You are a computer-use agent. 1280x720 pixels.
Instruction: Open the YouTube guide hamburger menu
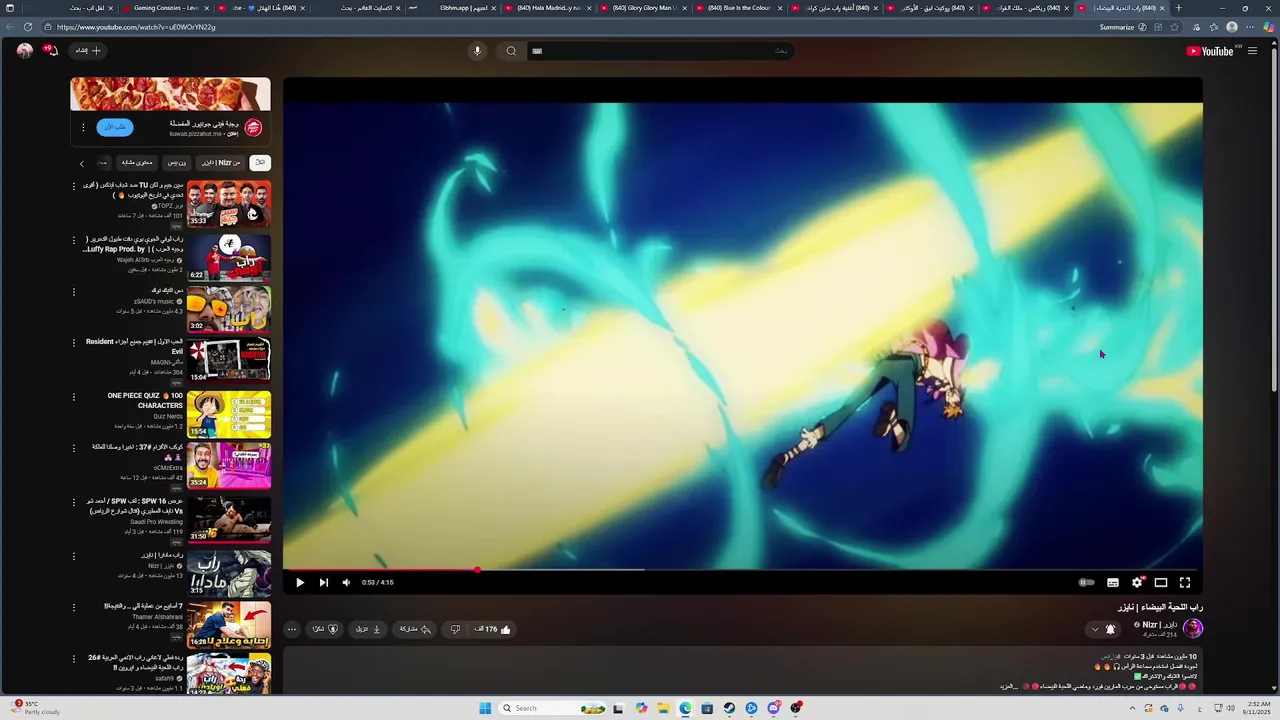(x=1252, y=51)
